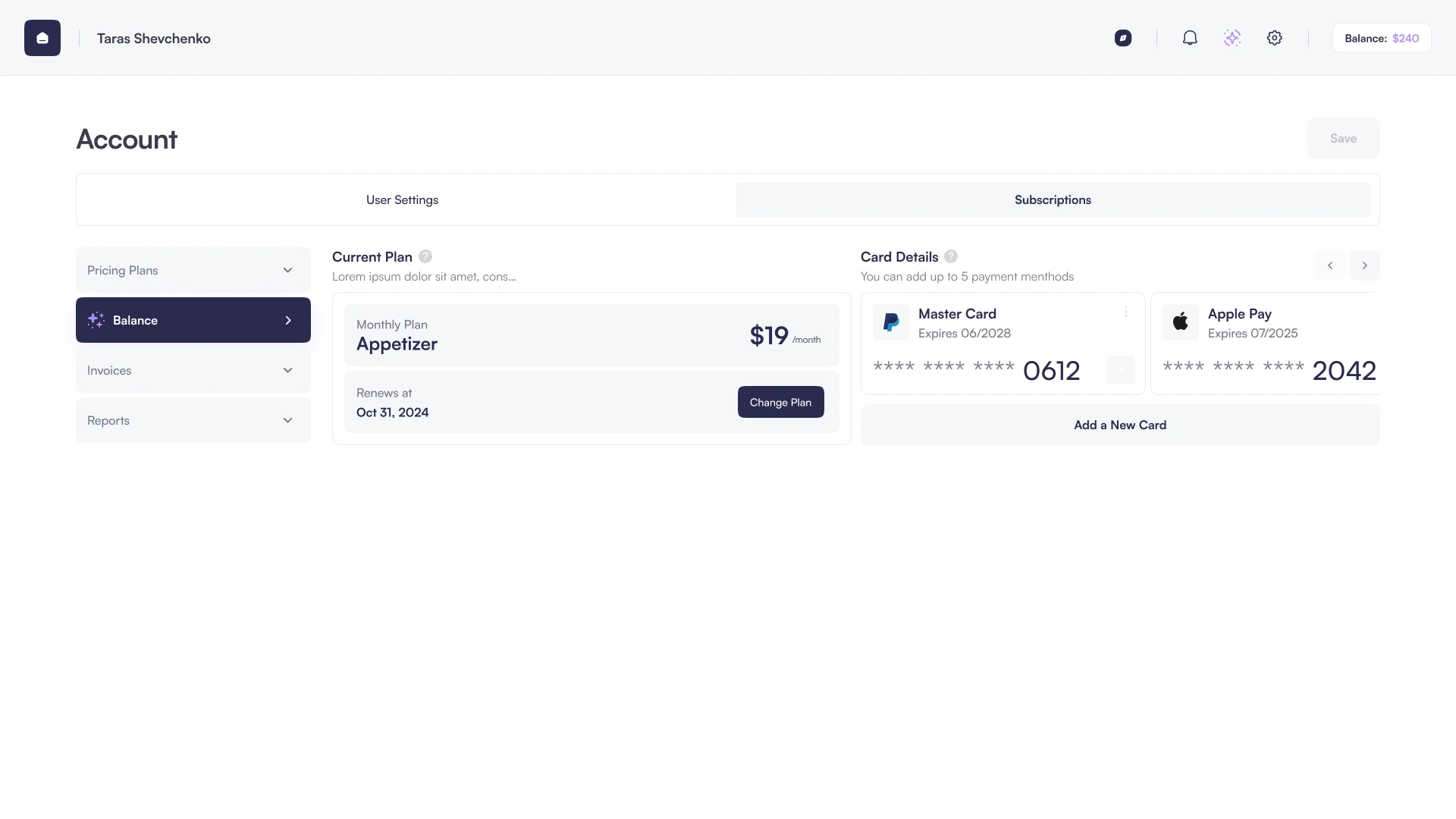Click the Apple Pay logo icon

coord(1181,322)
